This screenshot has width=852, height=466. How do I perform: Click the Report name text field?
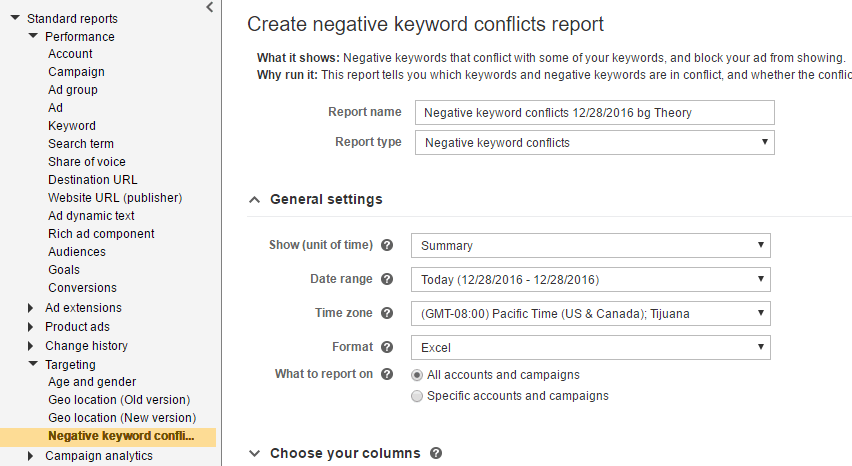click(594, 113)
